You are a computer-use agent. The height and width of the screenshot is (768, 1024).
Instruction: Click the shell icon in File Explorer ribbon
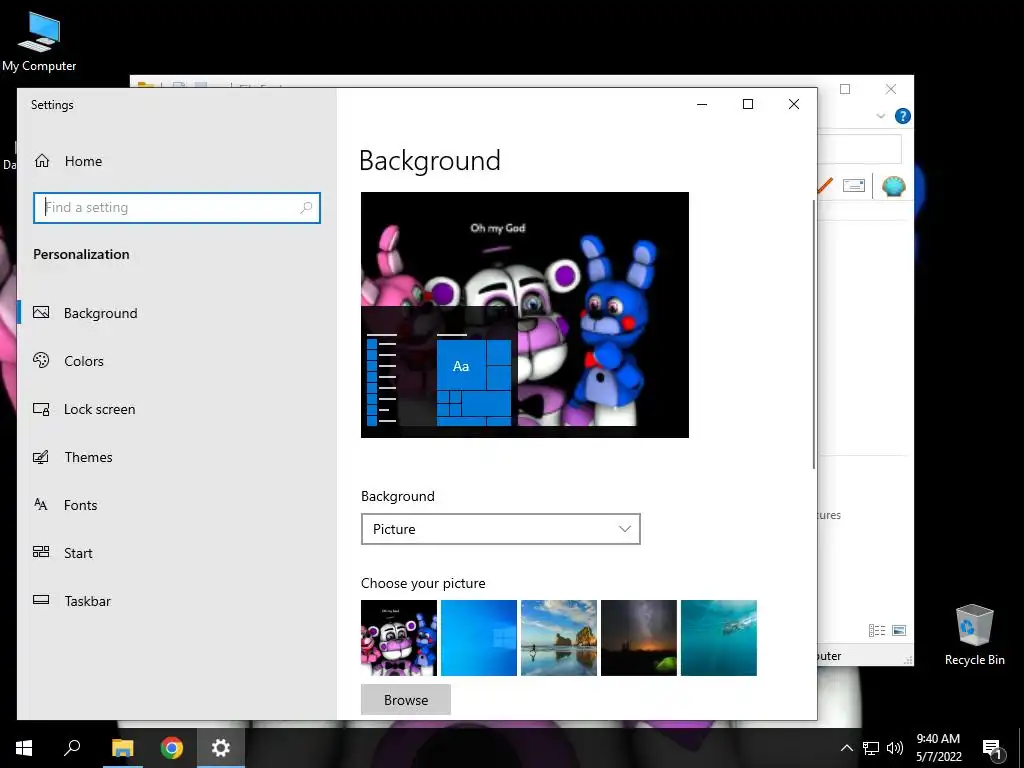(893, 186)
